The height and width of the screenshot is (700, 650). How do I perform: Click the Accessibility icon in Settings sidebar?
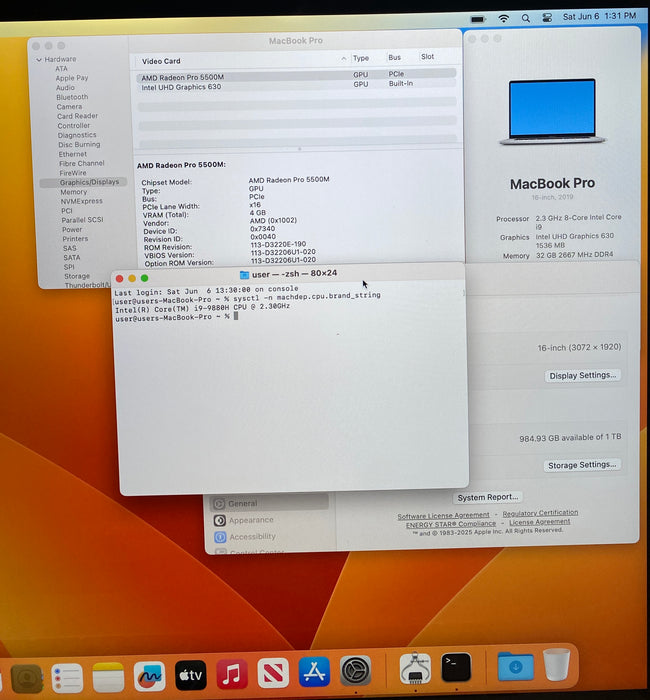tap(220, 537)
